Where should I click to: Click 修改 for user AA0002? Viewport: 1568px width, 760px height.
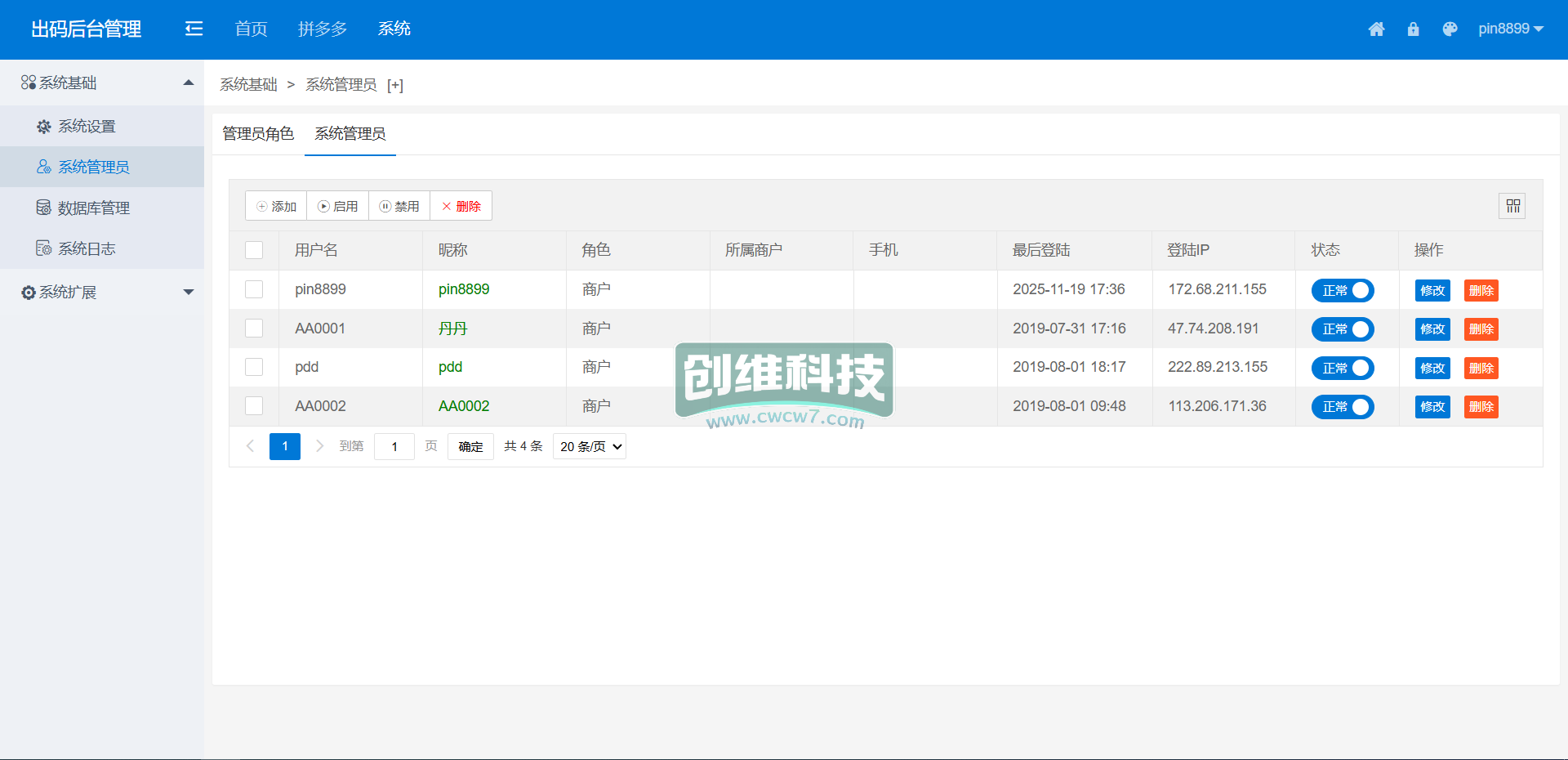pyautogui.click(x=1432, y=407)
